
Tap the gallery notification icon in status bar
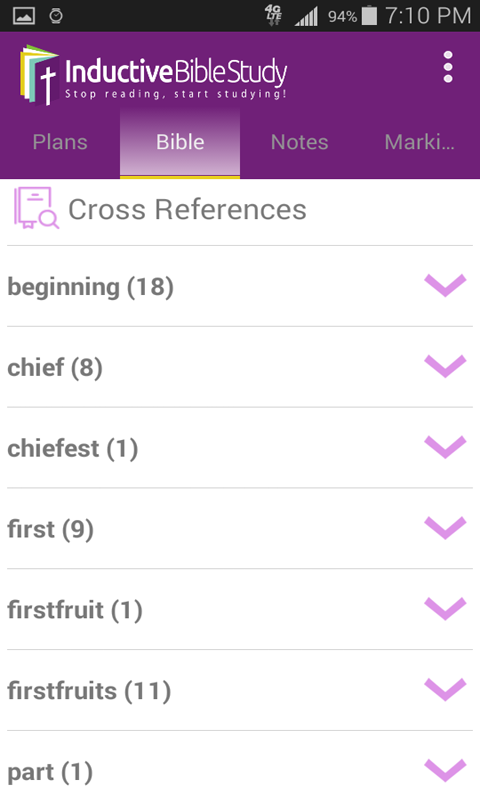click(x=24, y=16)
